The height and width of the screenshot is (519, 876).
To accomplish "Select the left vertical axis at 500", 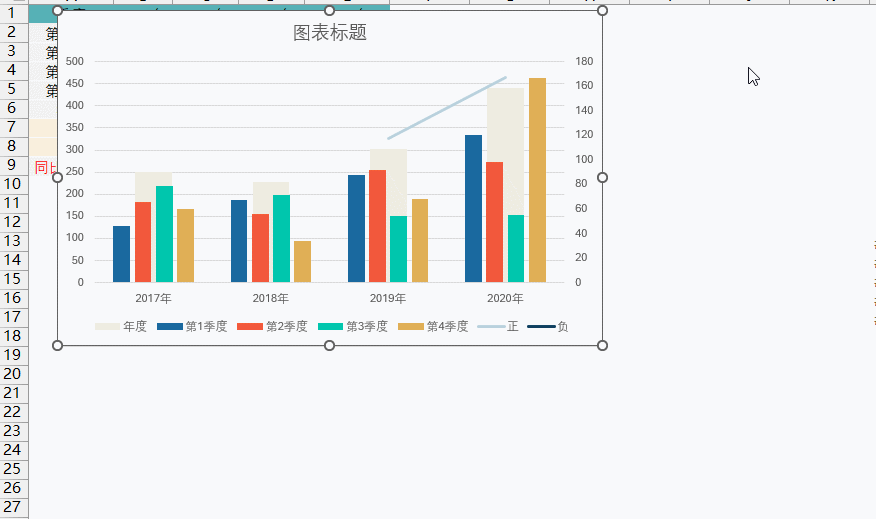I will point(74,61).
